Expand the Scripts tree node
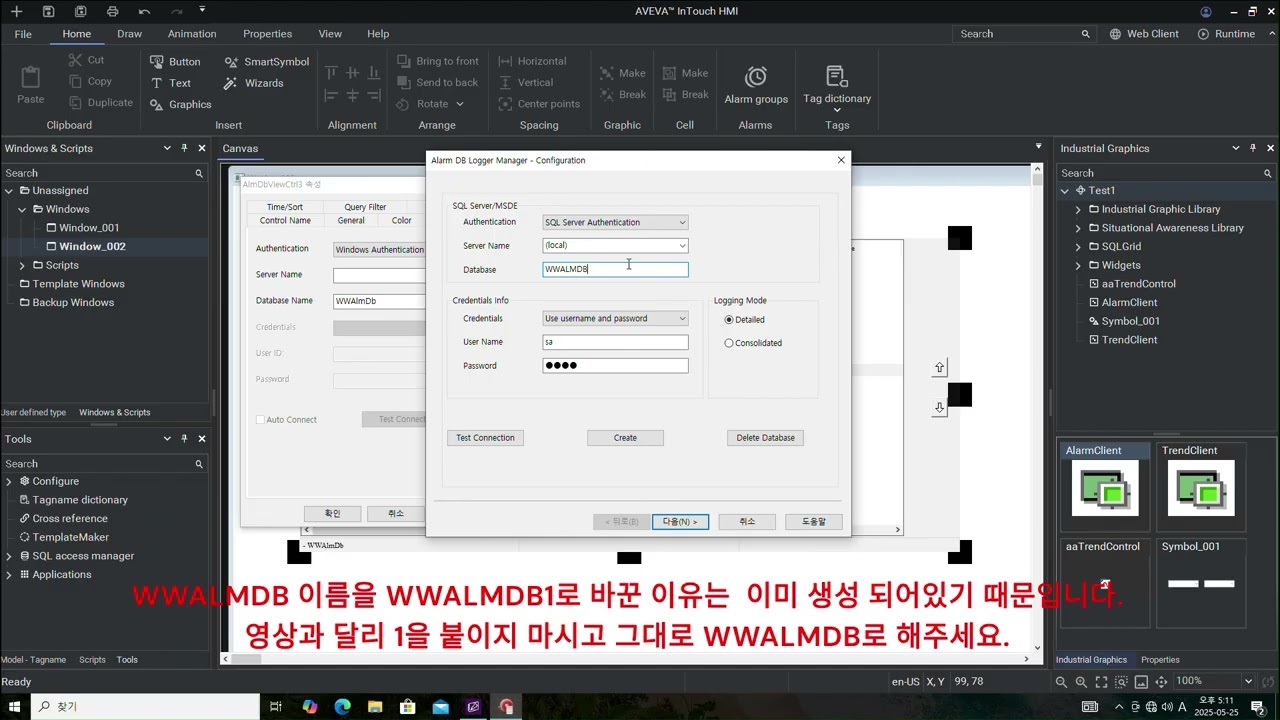This screenshot has width=1280, height=720. 22,265
